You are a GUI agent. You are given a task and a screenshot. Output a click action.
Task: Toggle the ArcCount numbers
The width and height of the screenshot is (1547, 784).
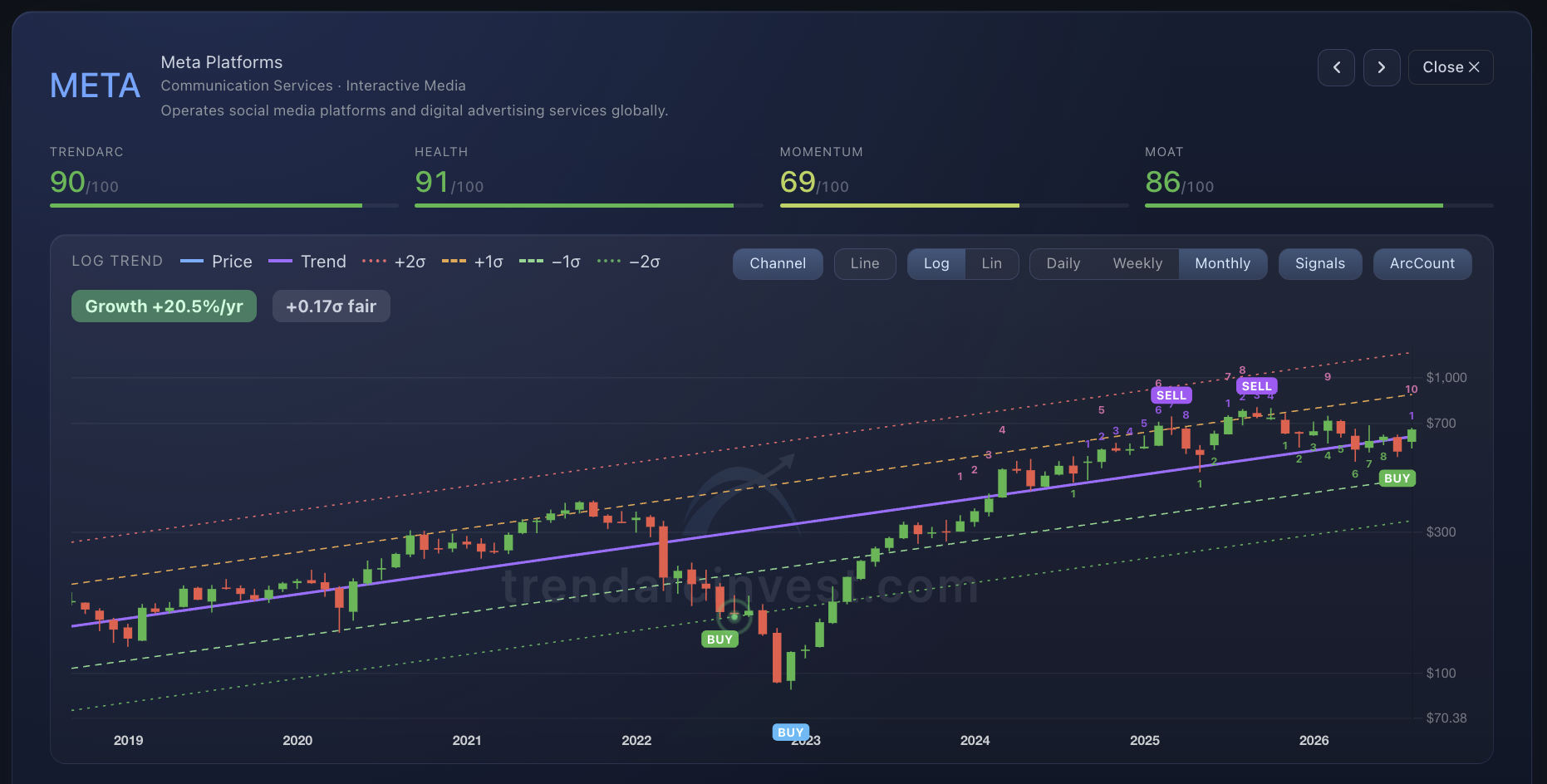1422,263
